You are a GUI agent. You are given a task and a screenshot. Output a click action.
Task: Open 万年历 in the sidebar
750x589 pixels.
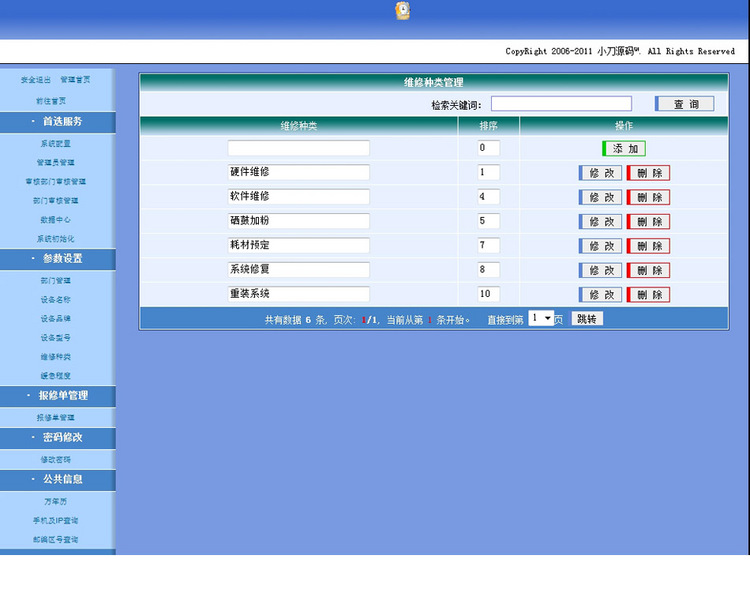55,501
